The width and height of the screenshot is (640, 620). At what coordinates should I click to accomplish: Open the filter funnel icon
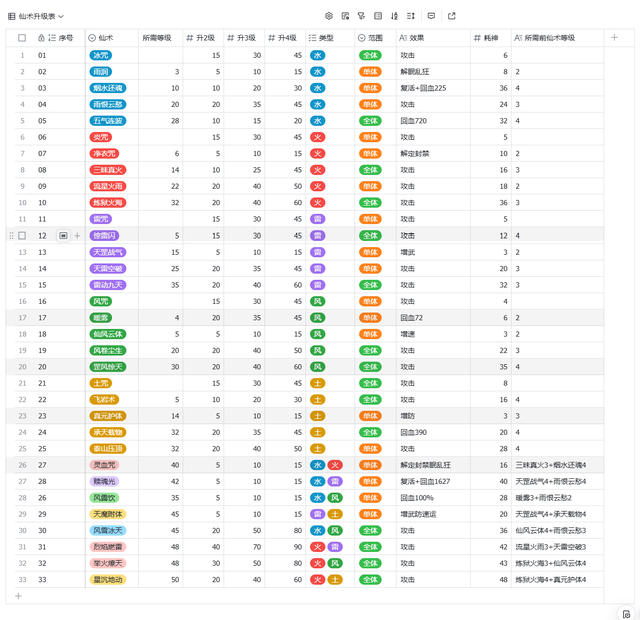click(361, 16)
